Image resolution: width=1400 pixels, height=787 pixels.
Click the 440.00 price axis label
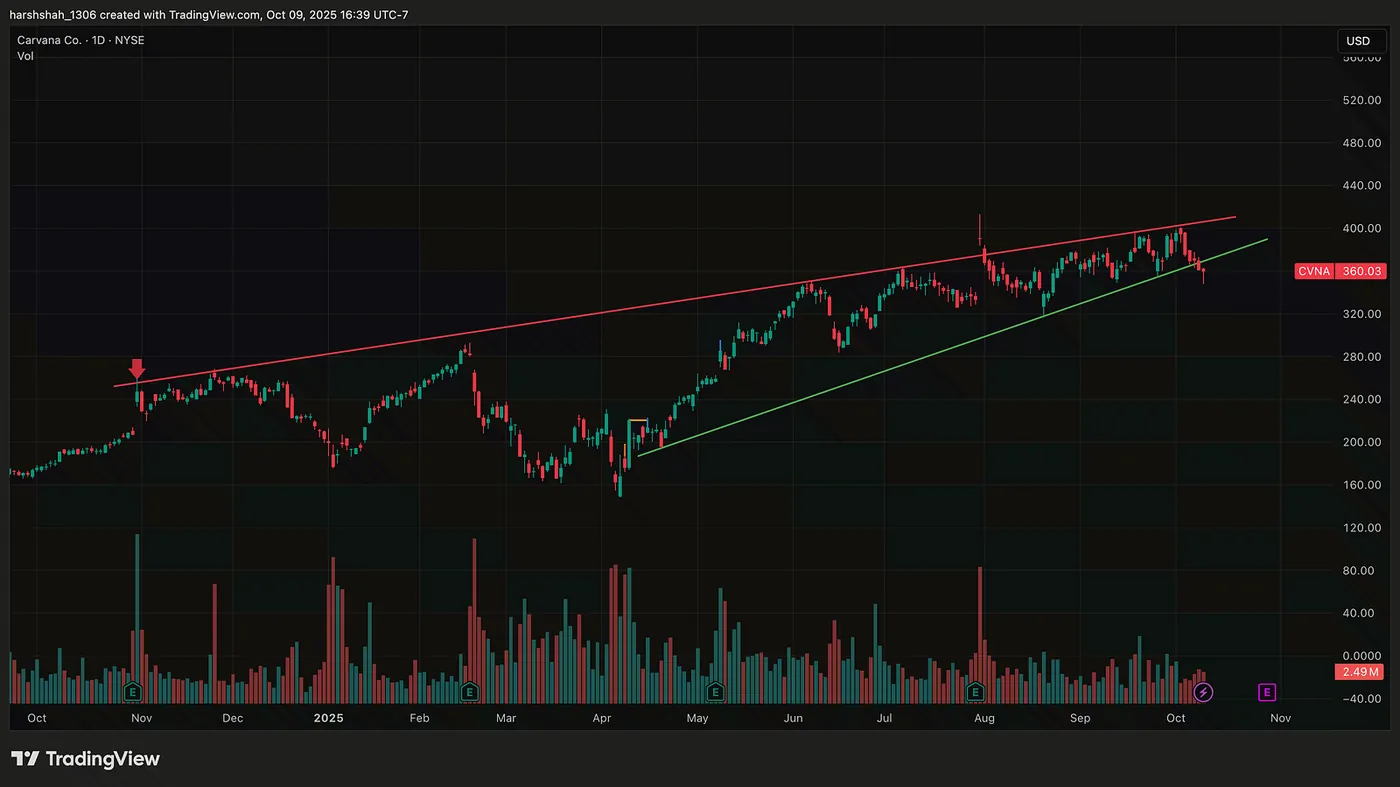pos(1362,186)
